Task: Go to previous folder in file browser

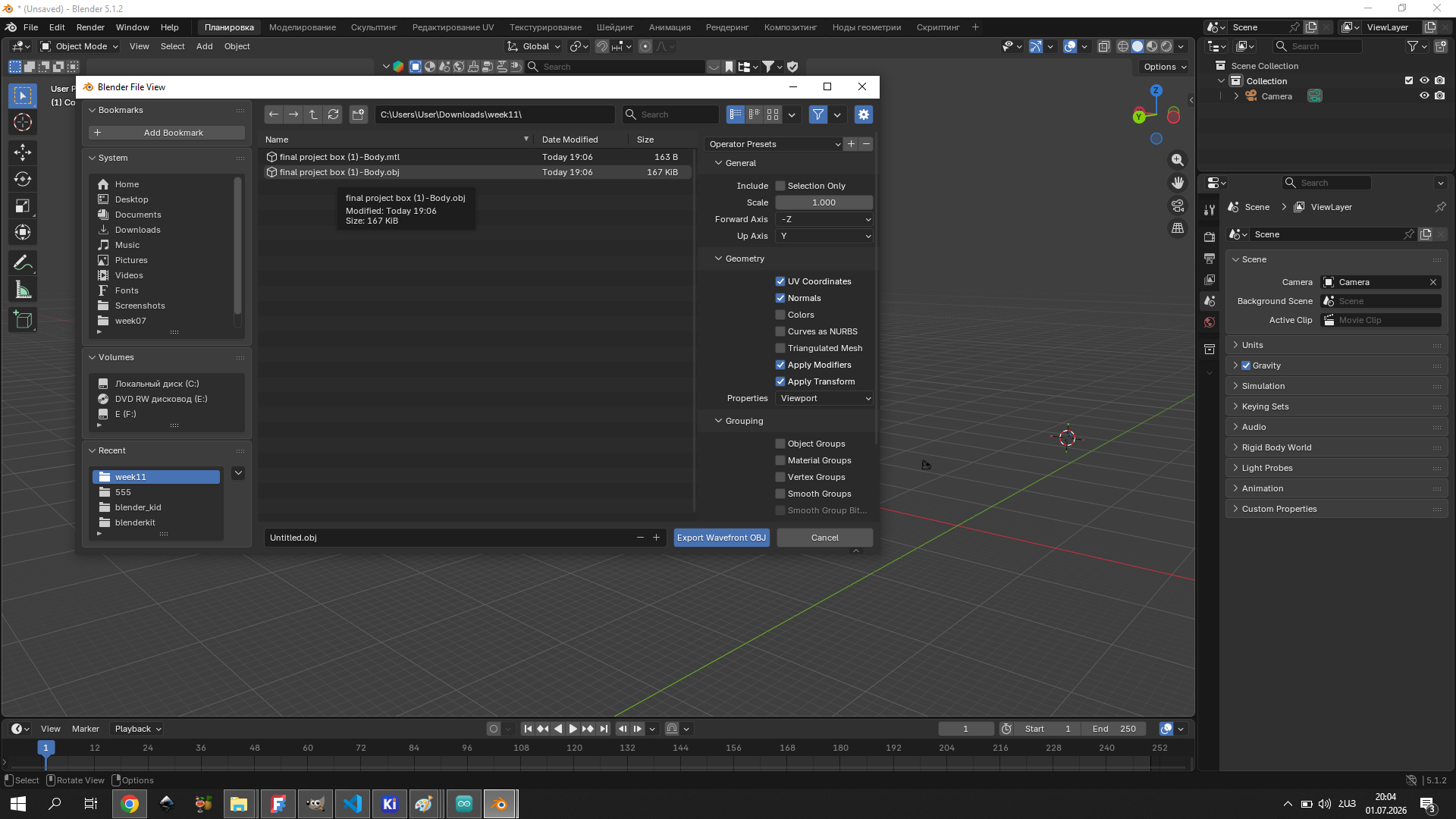Action: click(274, 115)
